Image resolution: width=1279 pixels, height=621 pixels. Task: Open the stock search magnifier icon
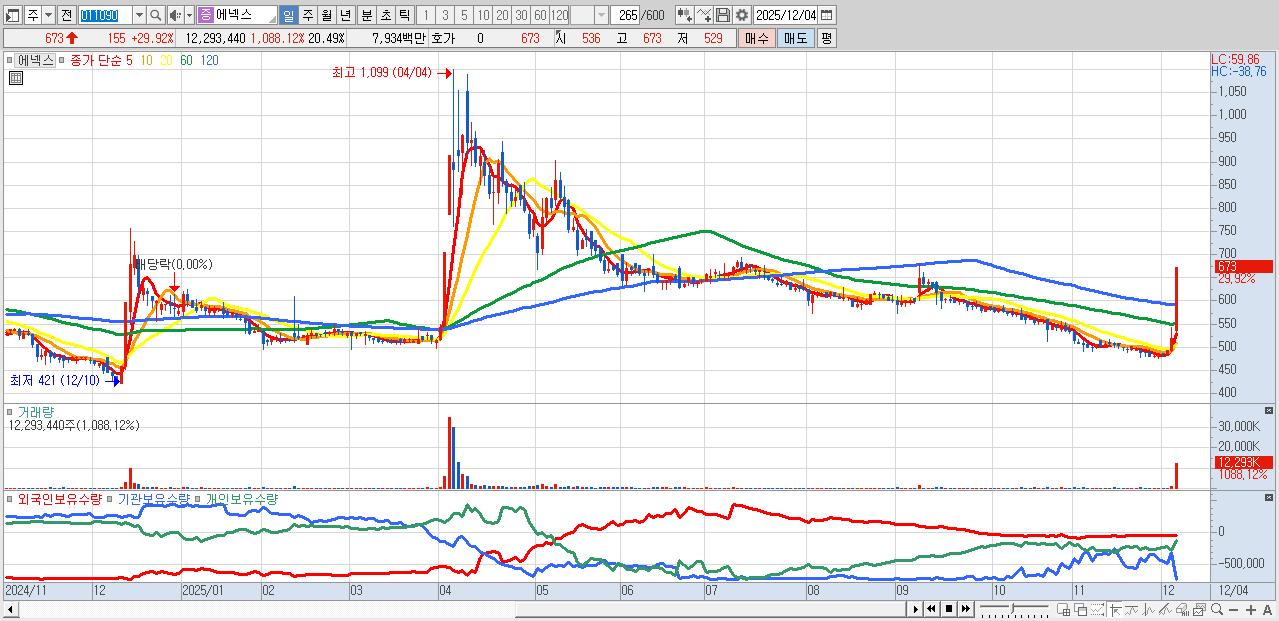point(156,15)
